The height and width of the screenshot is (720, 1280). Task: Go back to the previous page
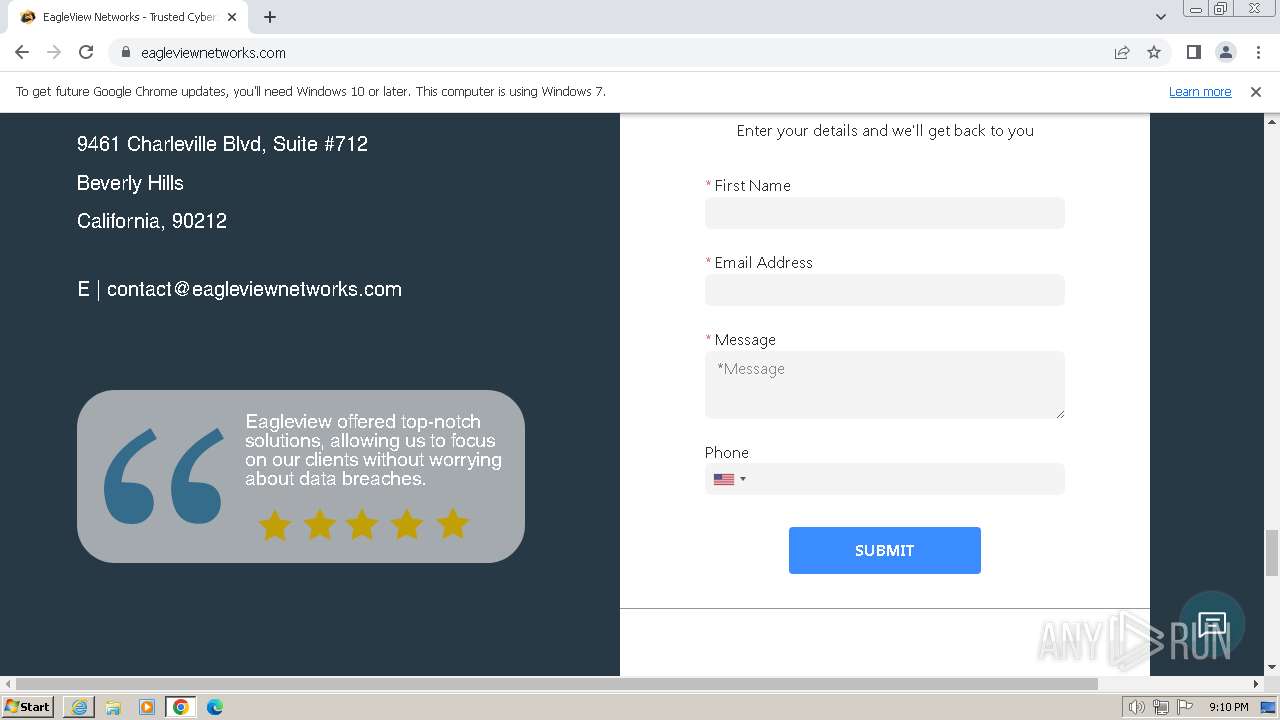22,52
